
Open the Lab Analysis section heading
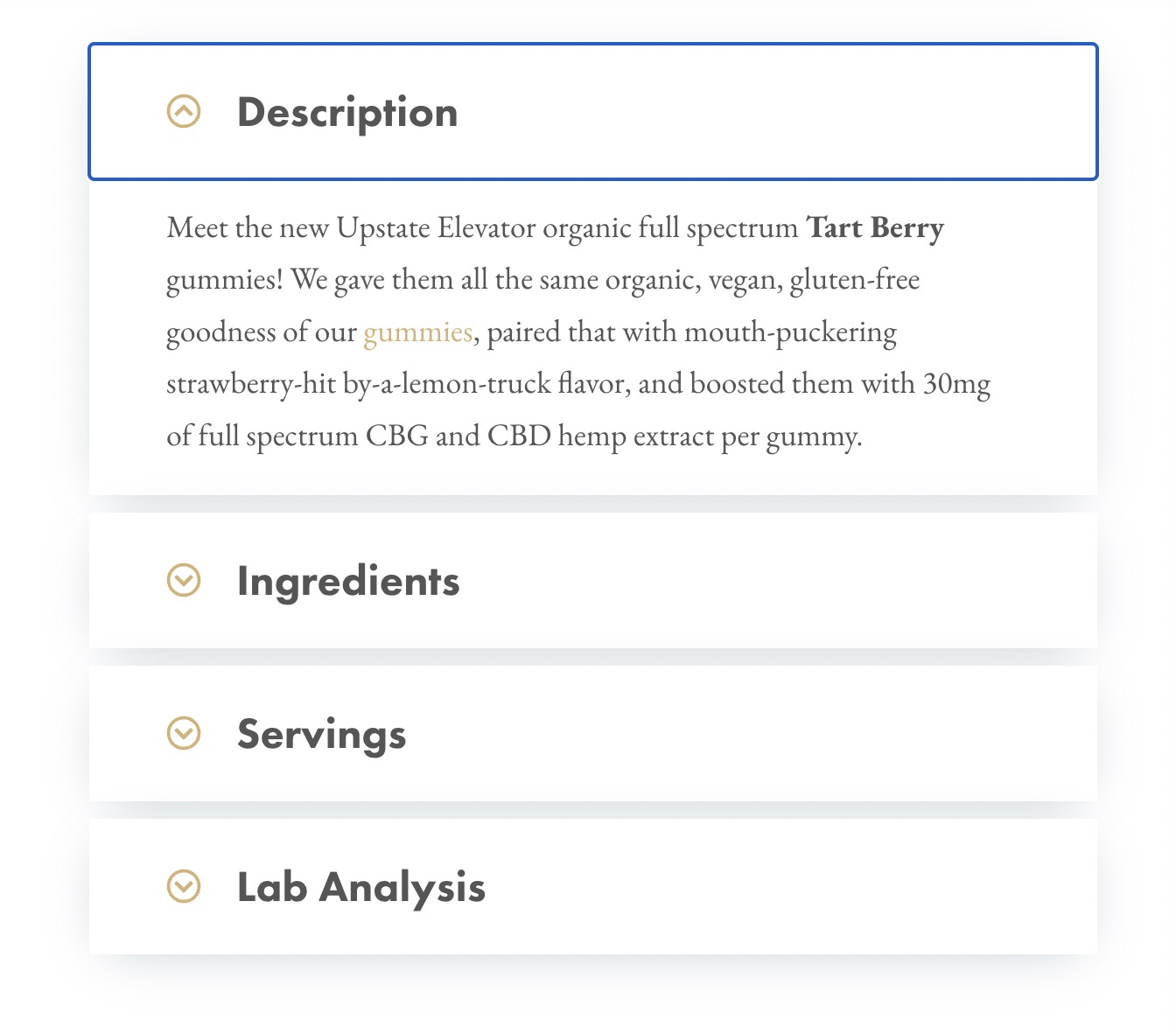(360, 887)
